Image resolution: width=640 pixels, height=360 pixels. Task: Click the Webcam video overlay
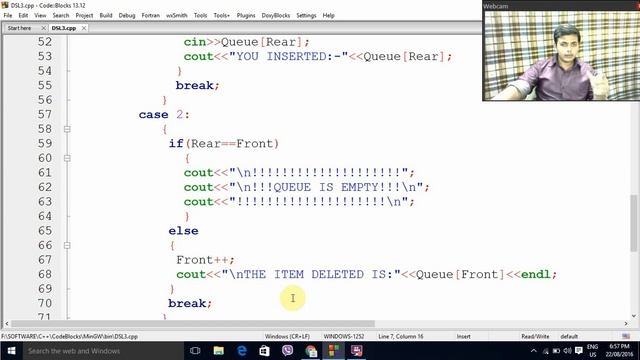pos(561,52)
